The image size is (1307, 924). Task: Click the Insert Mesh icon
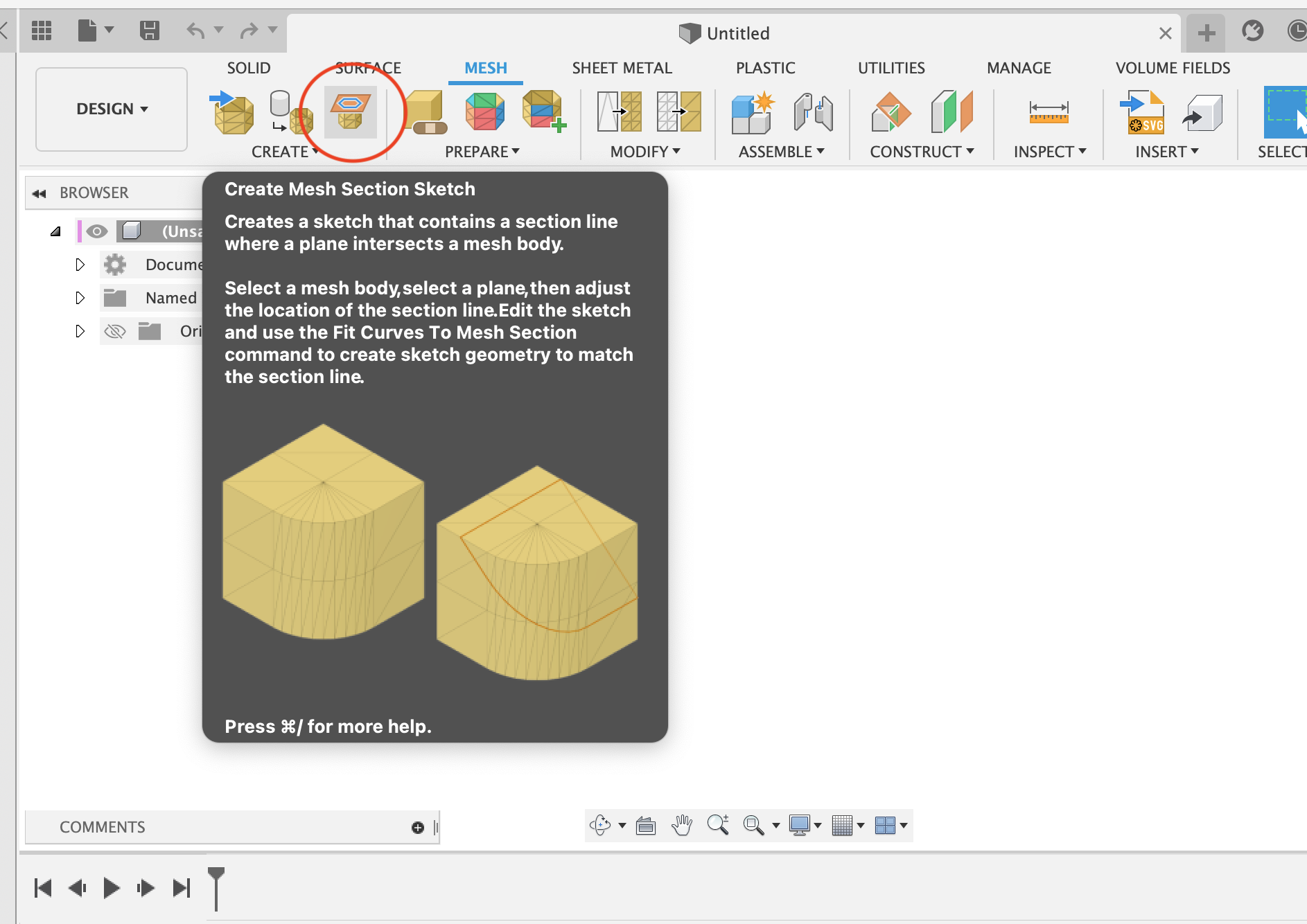tap(233, 111)
